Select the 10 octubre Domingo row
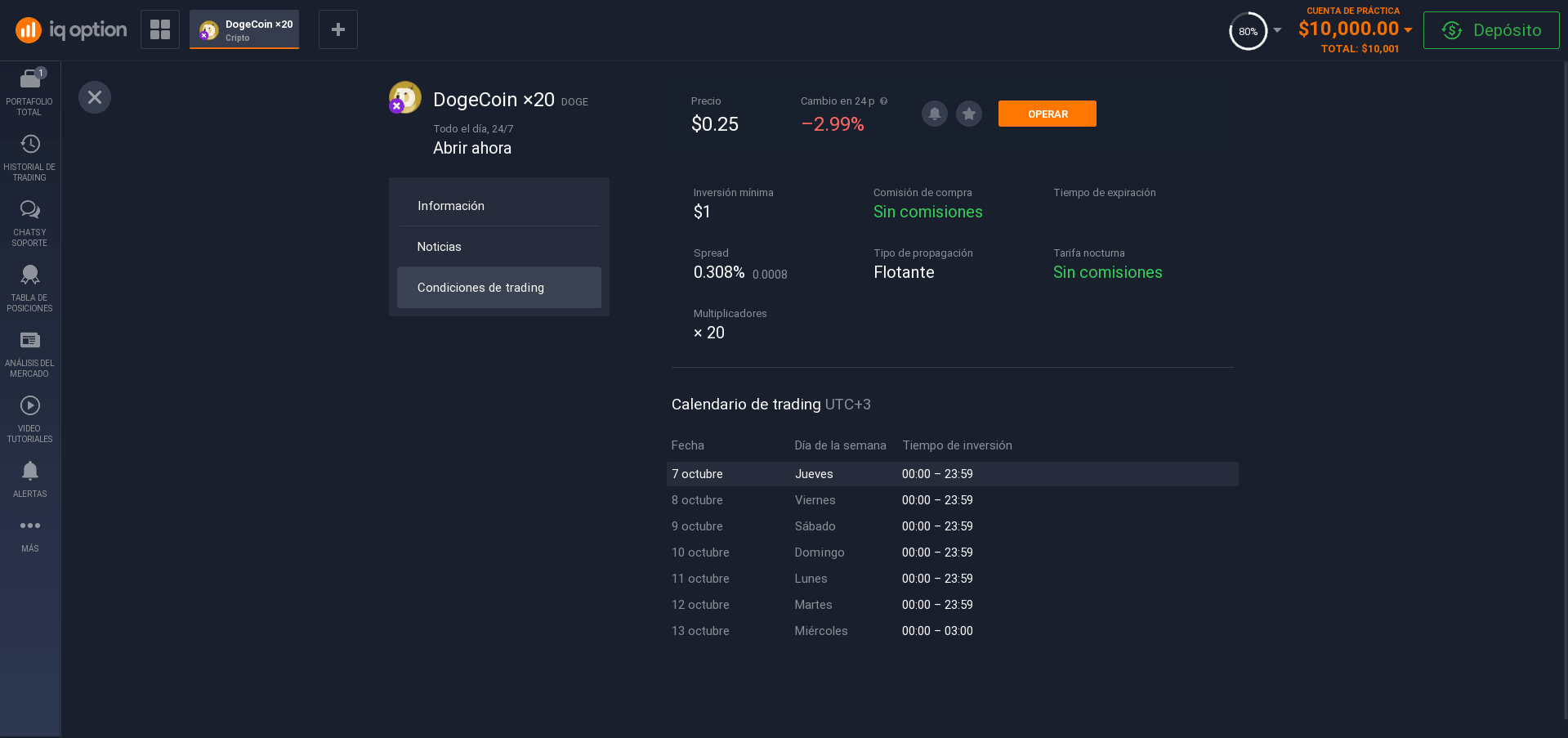Image resolution: width=1568 pixels, height=738 pixels. (953, 552)
